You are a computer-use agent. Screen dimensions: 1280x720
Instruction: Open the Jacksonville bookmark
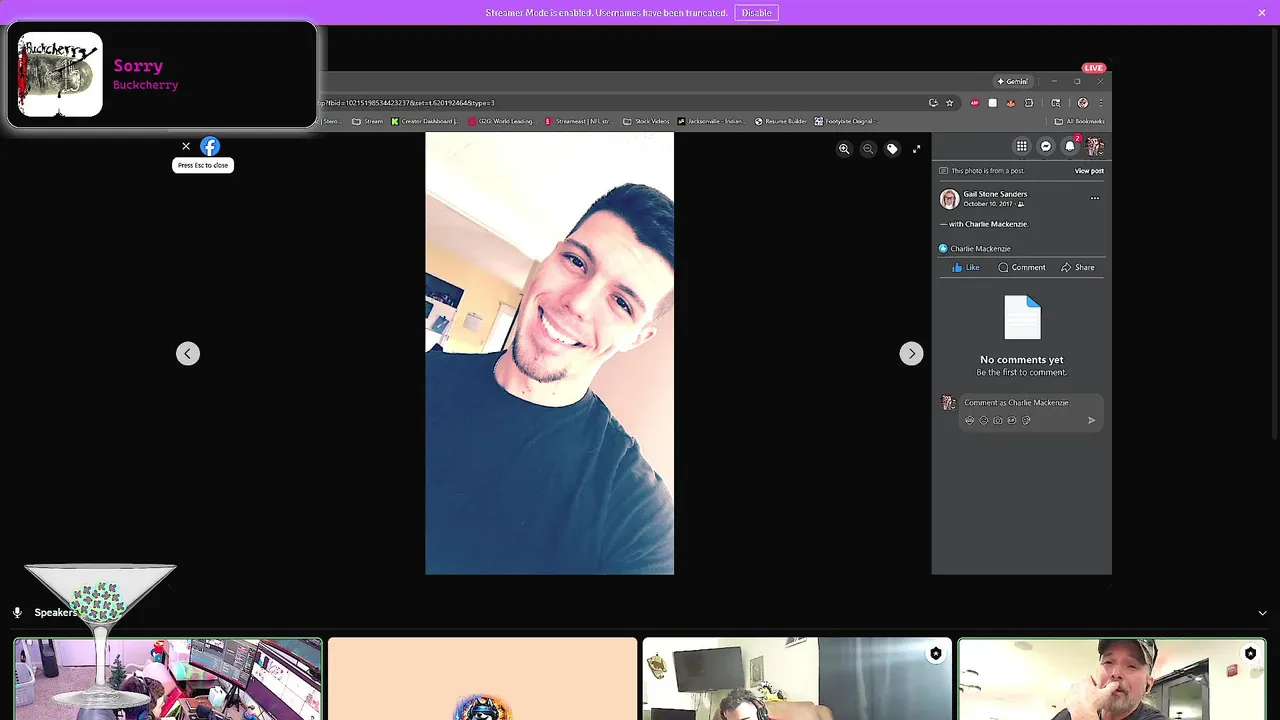pos(711,121)
